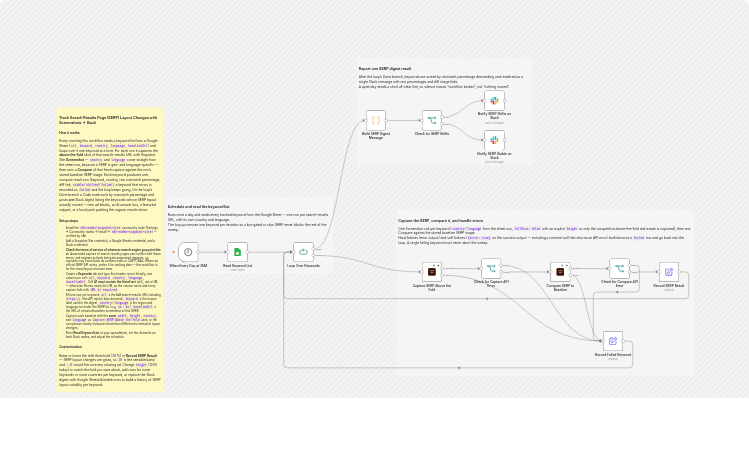Click the "How it works" heading in yellow note
The width and height of the screenshot is (749, 450).
coord(69,133)
